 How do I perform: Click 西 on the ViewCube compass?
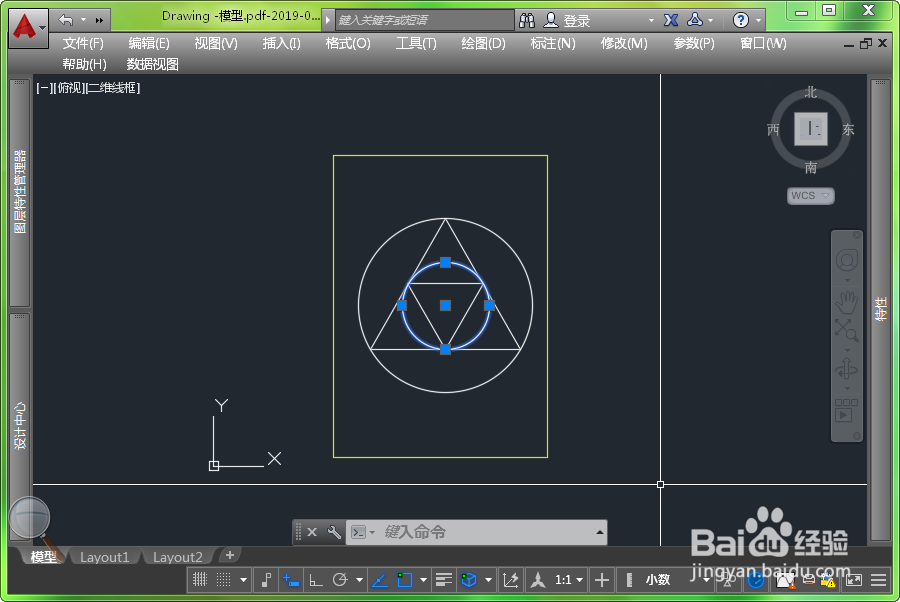click(773, 130)
